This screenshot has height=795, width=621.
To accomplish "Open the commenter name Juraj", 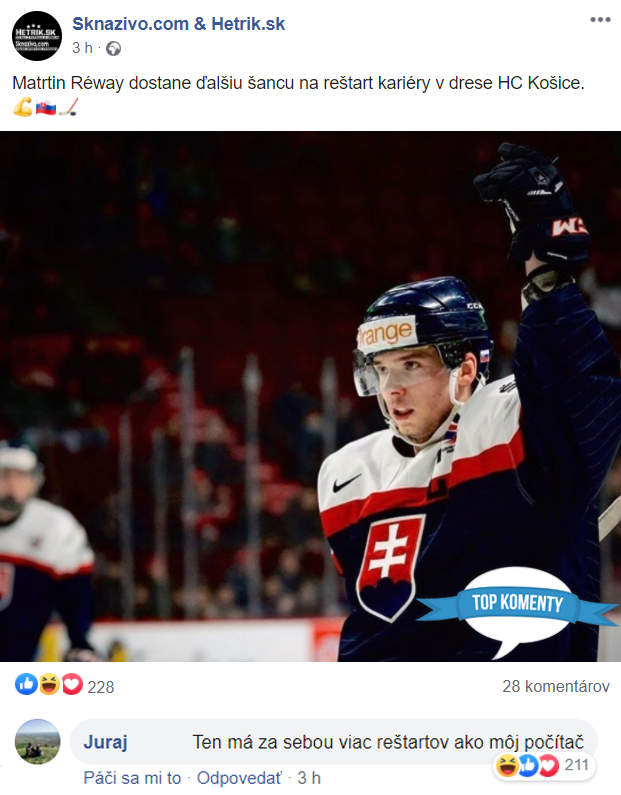I will [x=105, y=742].
